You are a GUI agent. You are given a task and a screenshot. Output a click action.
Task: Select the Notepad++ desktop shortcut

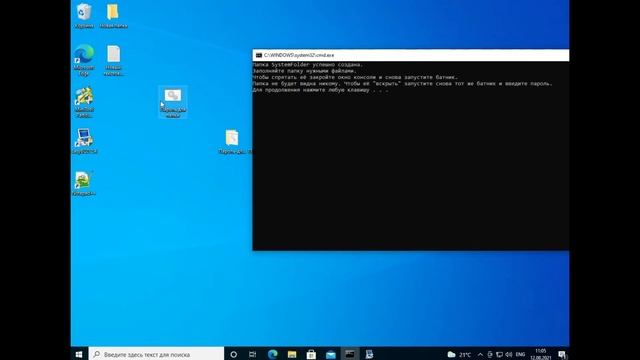coord(84,184)
